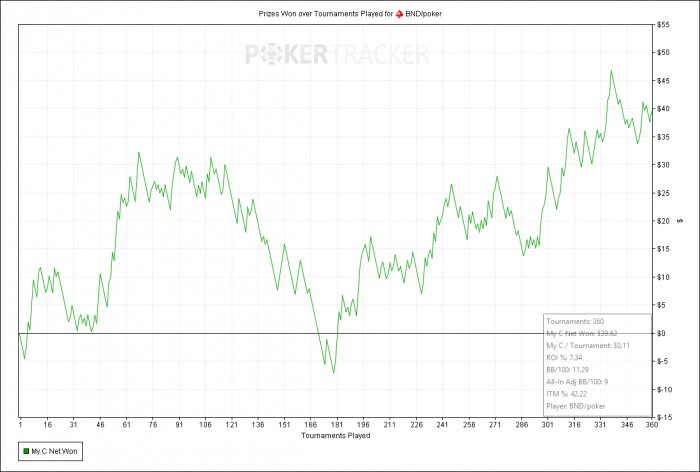The image size is (700, 472).
Task: Click the $55 y-axis label
Action: tap(663, 25)
